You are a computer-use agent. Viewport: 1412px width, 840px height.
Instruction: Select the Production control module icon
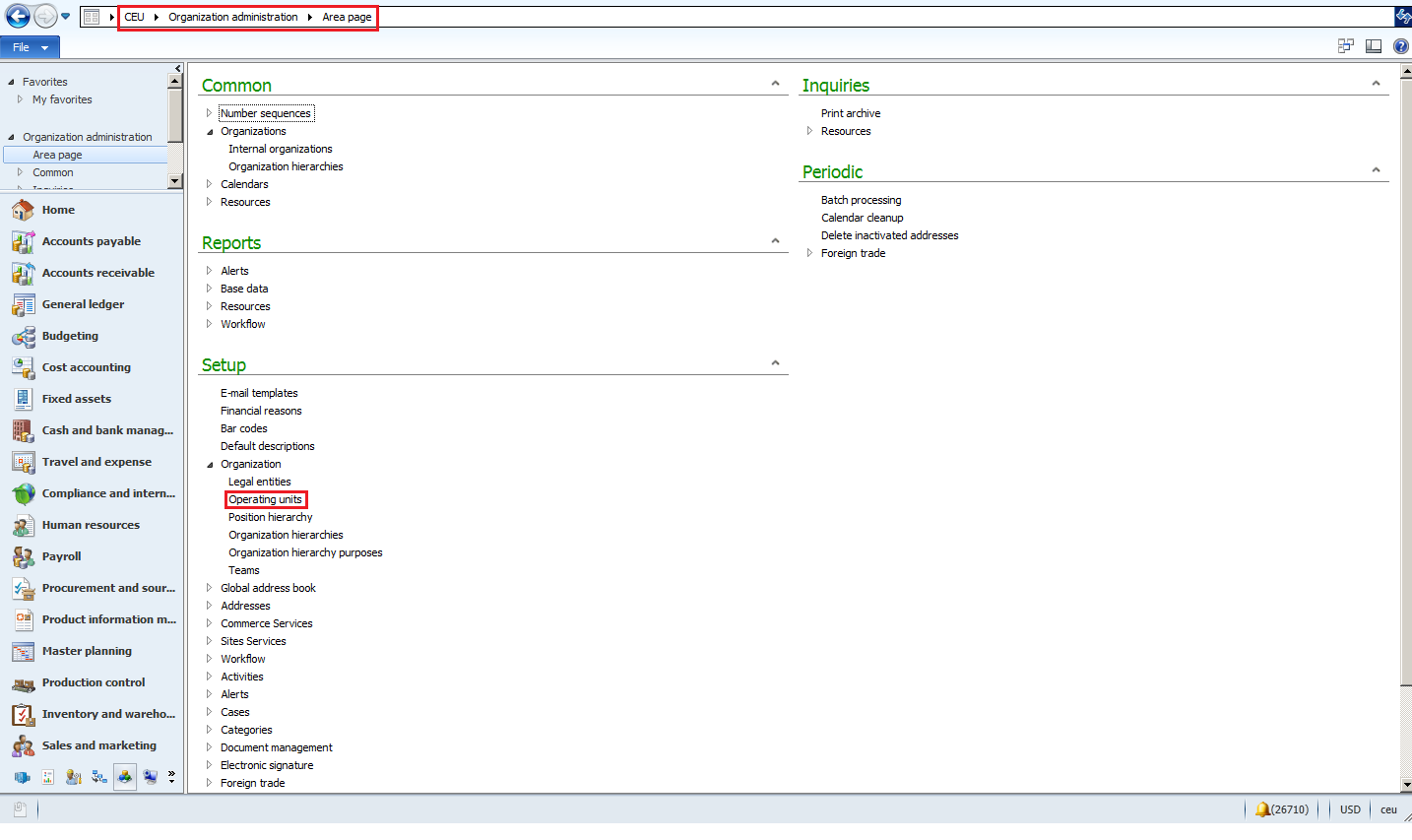(23, 682)
